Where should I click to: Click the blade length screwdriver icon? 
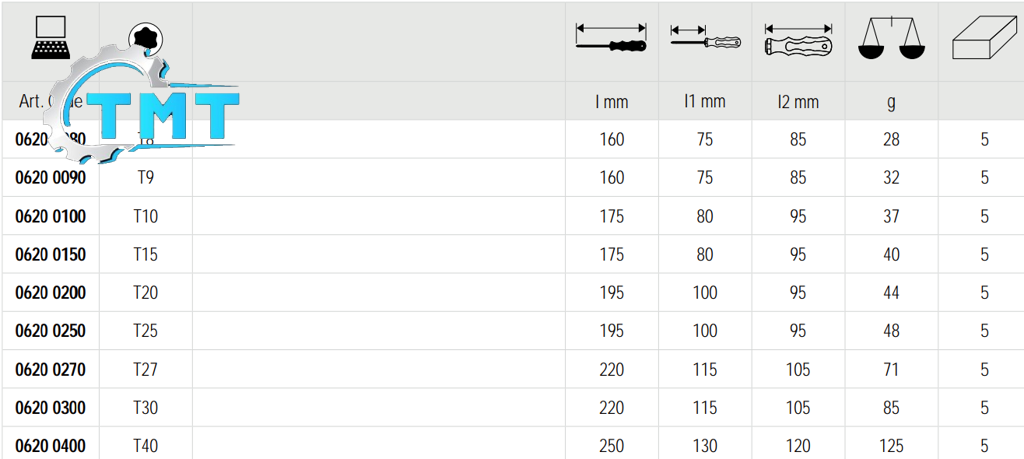[x=705, y=40]
